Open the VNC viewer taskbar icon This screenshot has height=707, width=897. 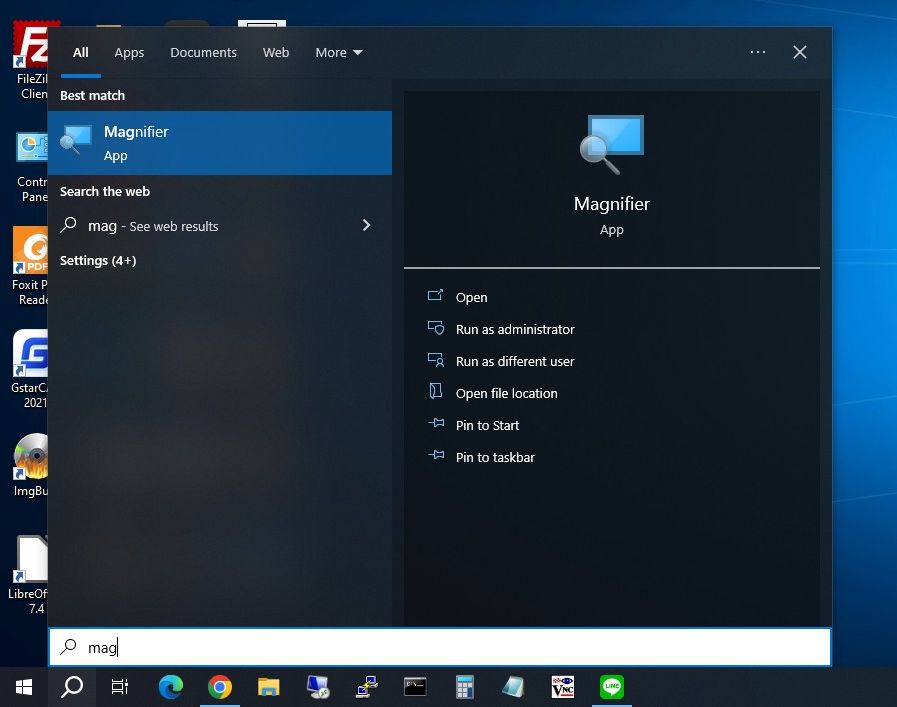(562, 687)
